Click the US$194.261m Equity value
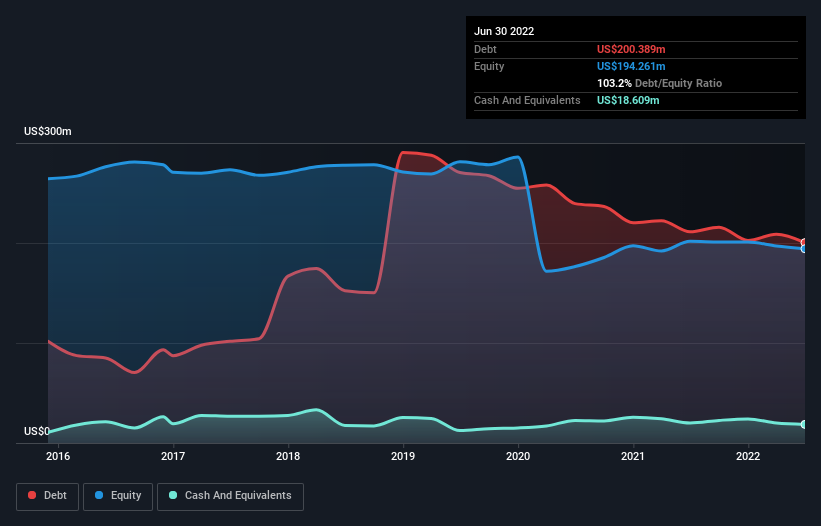821x526 pixels. pos(631,66)
